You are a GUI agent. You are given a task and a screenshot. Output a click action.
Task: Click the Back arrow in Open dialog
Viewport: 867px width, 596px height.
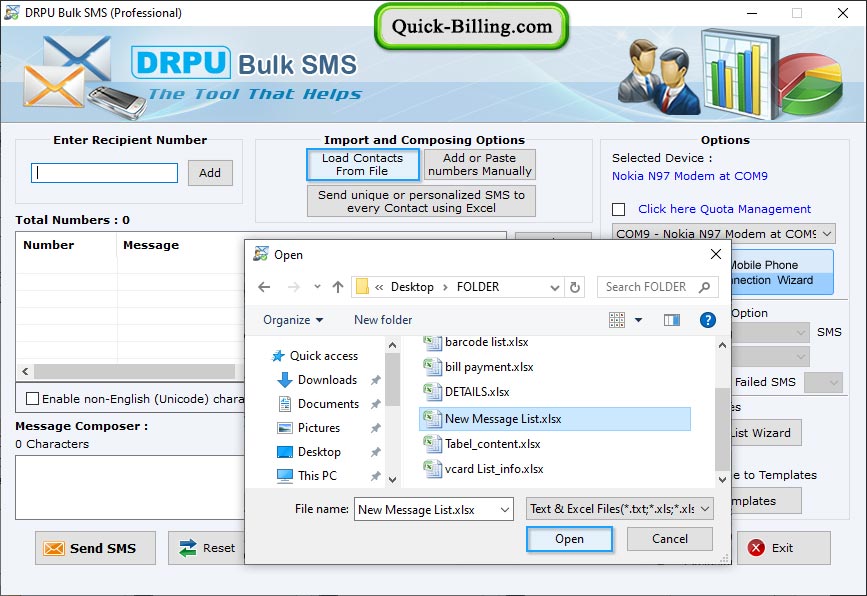(264, 287)
